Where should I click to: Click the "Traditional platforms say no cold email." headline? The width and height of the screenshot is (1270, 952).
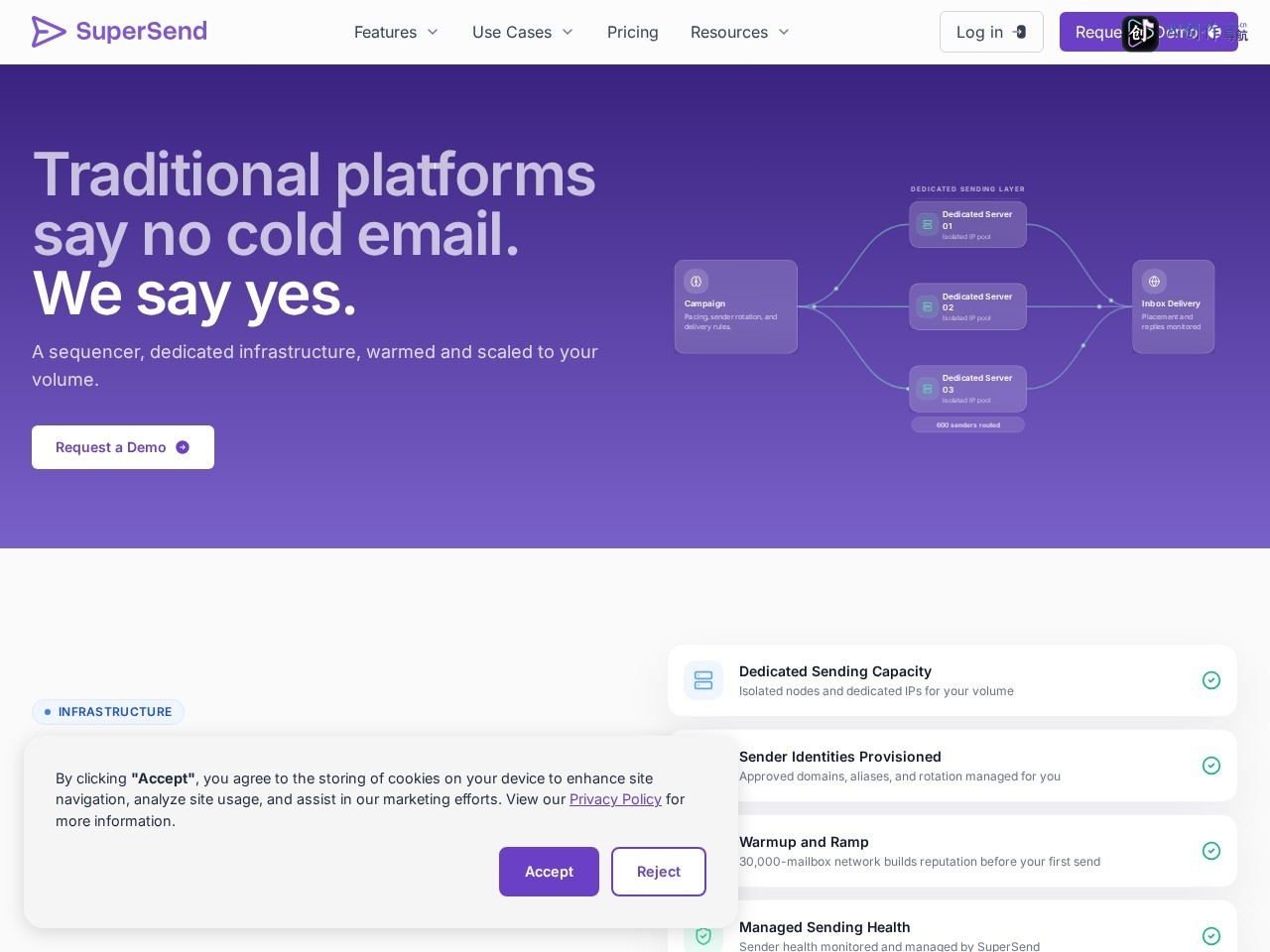(x=314, y=204)
